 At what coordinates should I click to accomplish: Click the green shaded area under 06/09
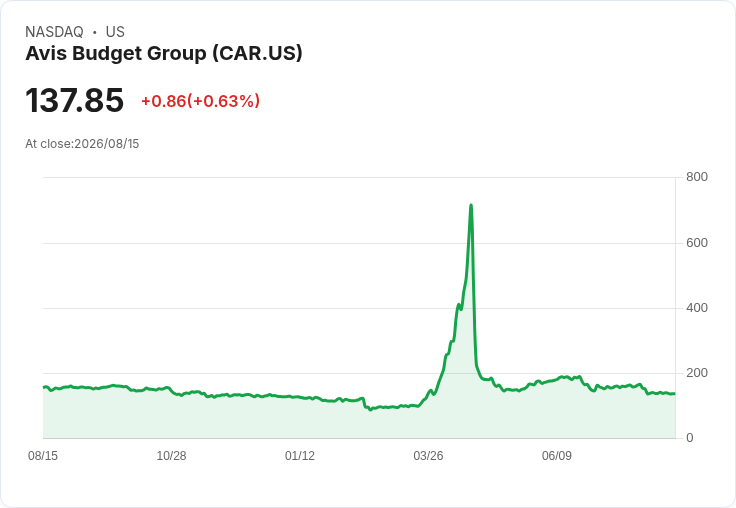pyautogui.click(x=557, y=411)
